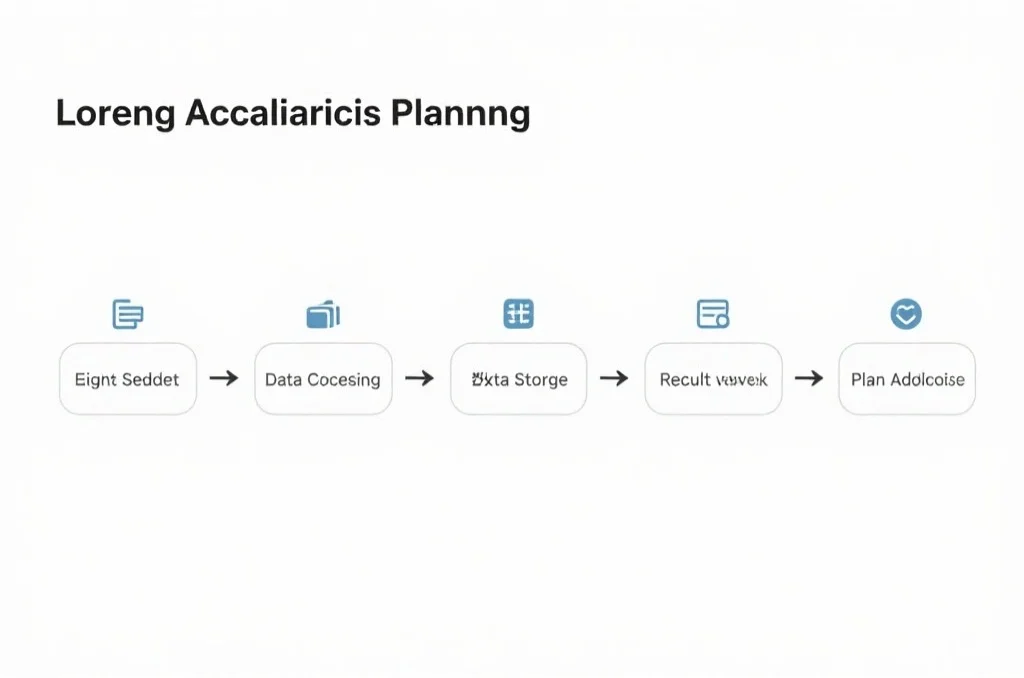Click the word 'Accaliaricis' in the heading

click(283, 113)
